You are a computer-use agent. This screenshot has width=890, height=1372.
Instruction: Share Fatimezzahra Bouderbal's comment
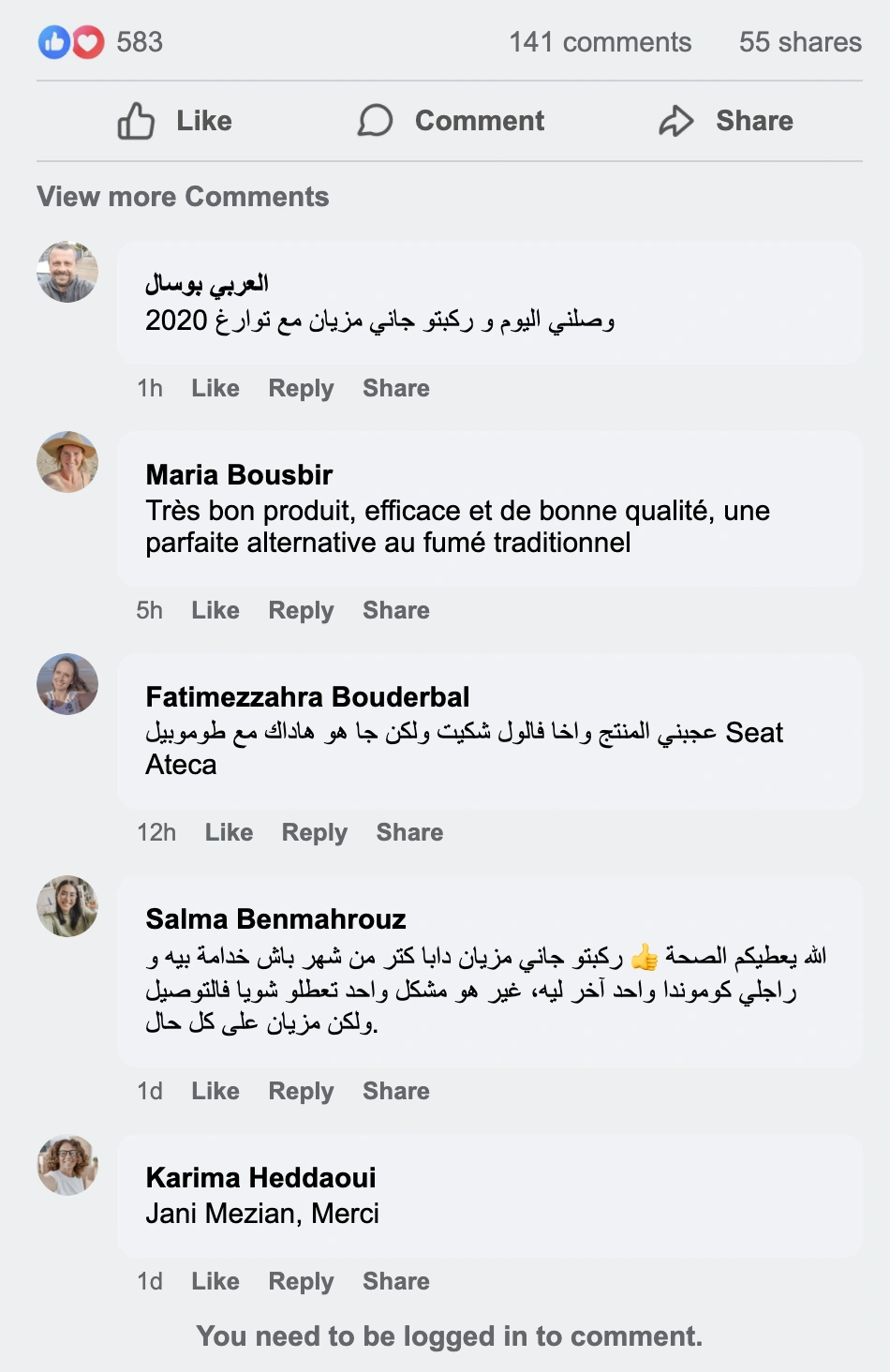coord(409,833)
